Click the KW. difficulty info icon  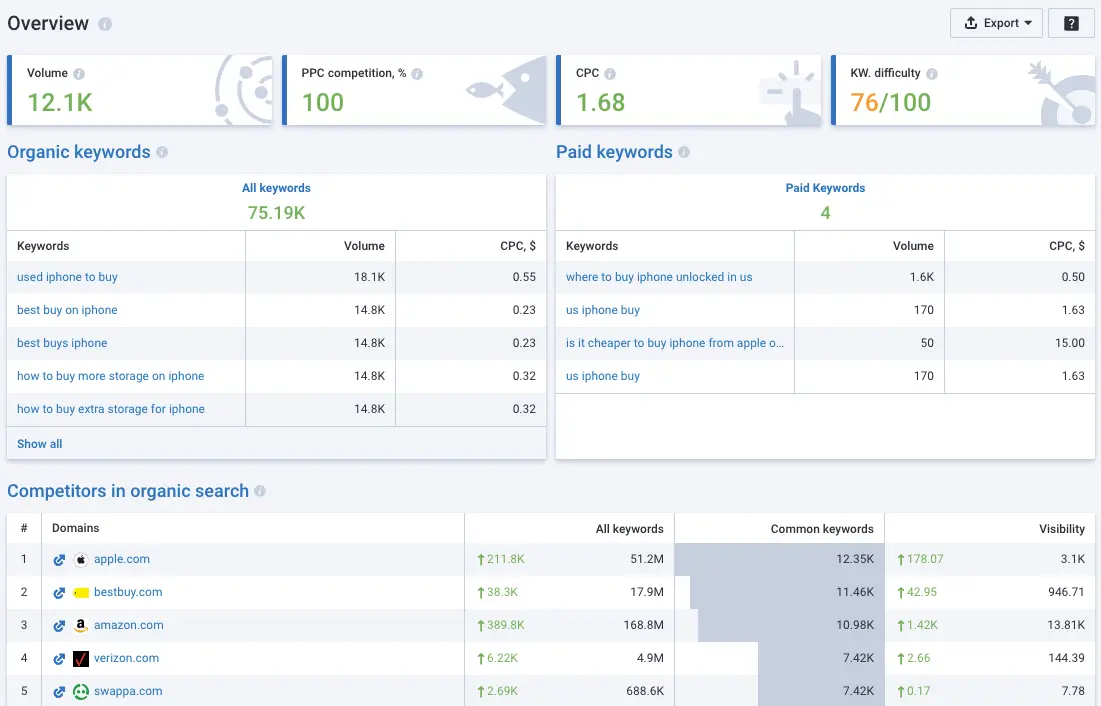[x=931, y=72]
